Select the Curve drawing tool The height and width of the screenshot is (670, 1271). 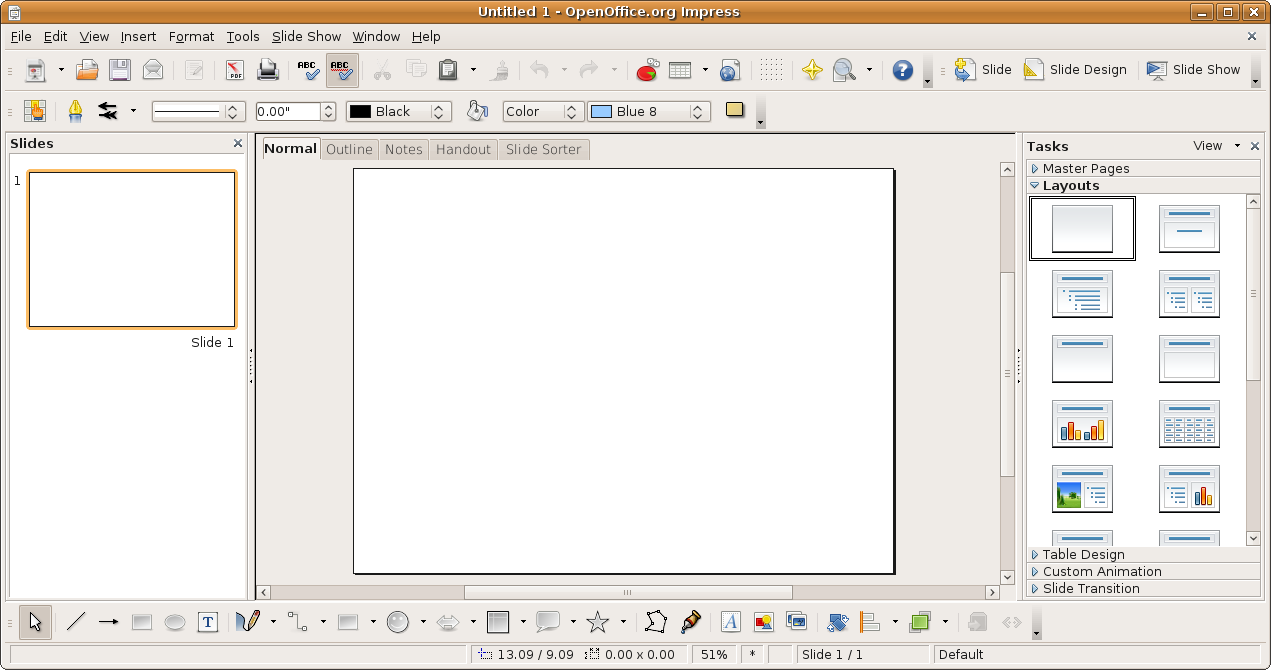tap(247, 622)
